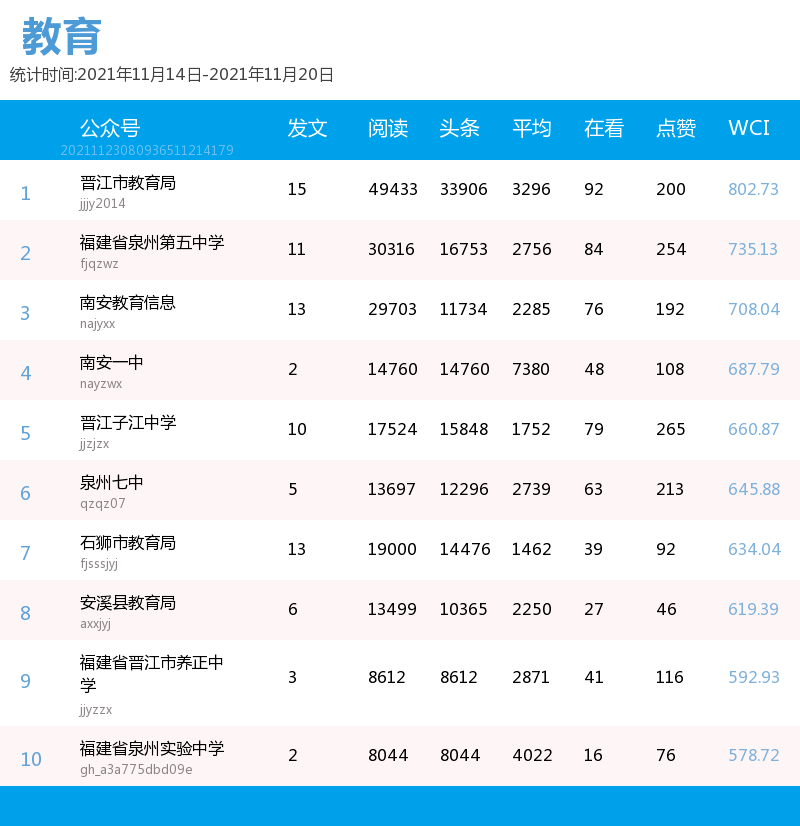Click read count 30316
The height and width of the screenshot is (826, 800).
tap(391, 249)
